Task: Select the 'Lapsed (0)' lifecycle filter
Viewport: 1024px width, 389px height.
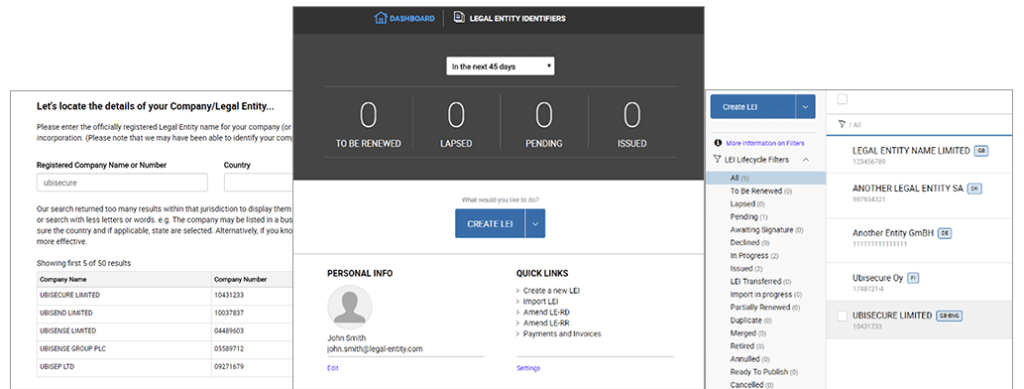Action: [x=747, y=204]
